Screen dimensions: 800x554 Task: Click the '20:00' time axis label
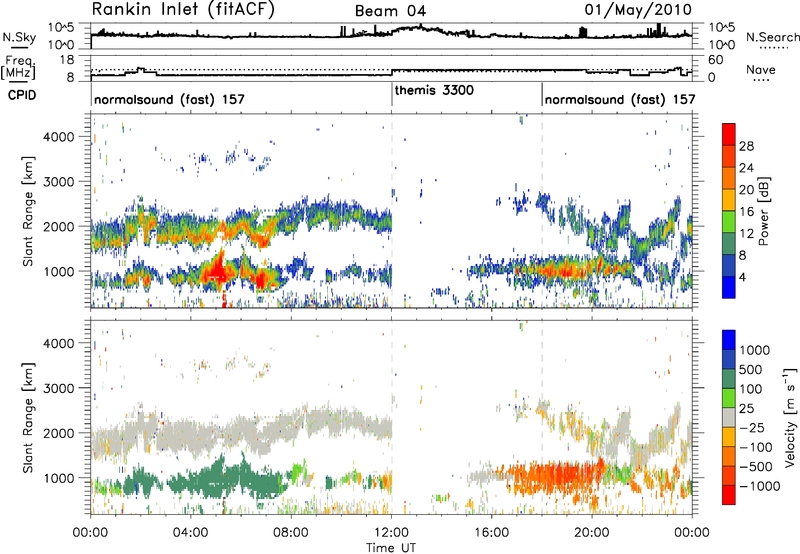click(592, 533)
